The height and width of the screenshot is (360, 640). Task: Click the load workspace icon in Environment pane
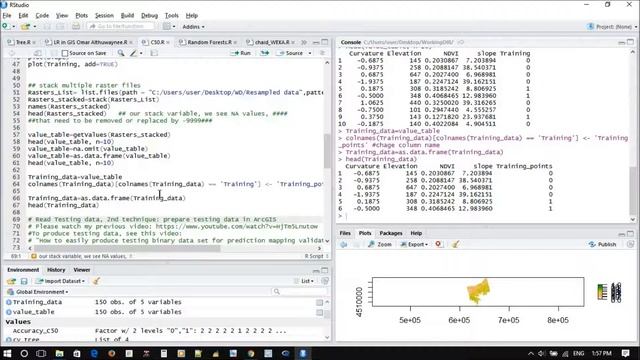coord(11,281)
